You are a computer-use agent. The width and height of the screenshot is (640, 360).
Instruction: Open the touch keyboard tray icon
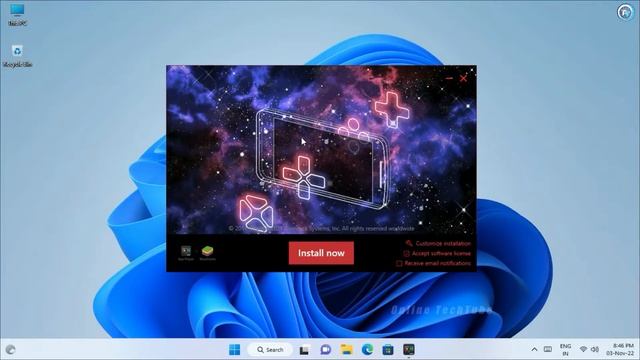click(548, 349)
